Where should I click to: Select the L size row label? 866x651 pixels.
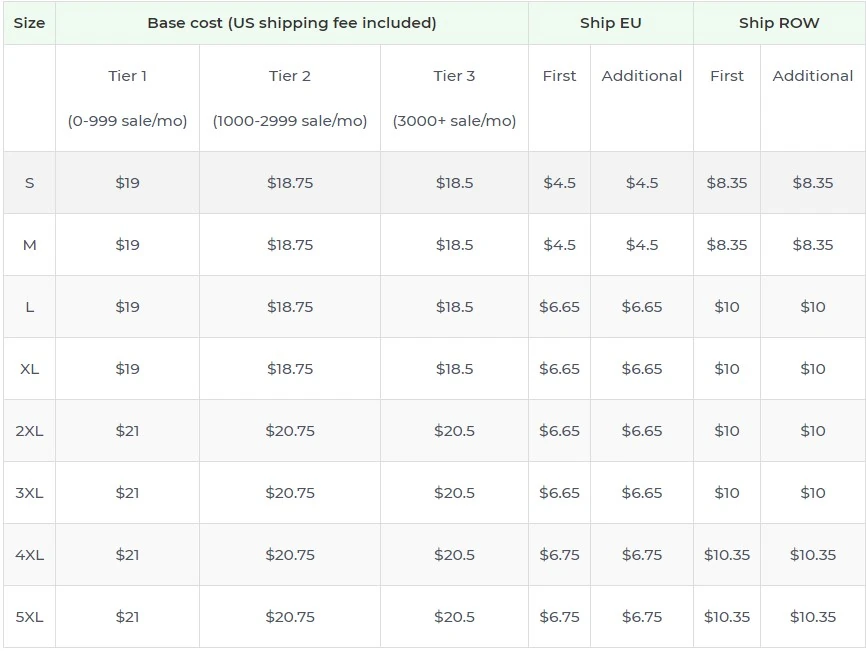[29, 306]
